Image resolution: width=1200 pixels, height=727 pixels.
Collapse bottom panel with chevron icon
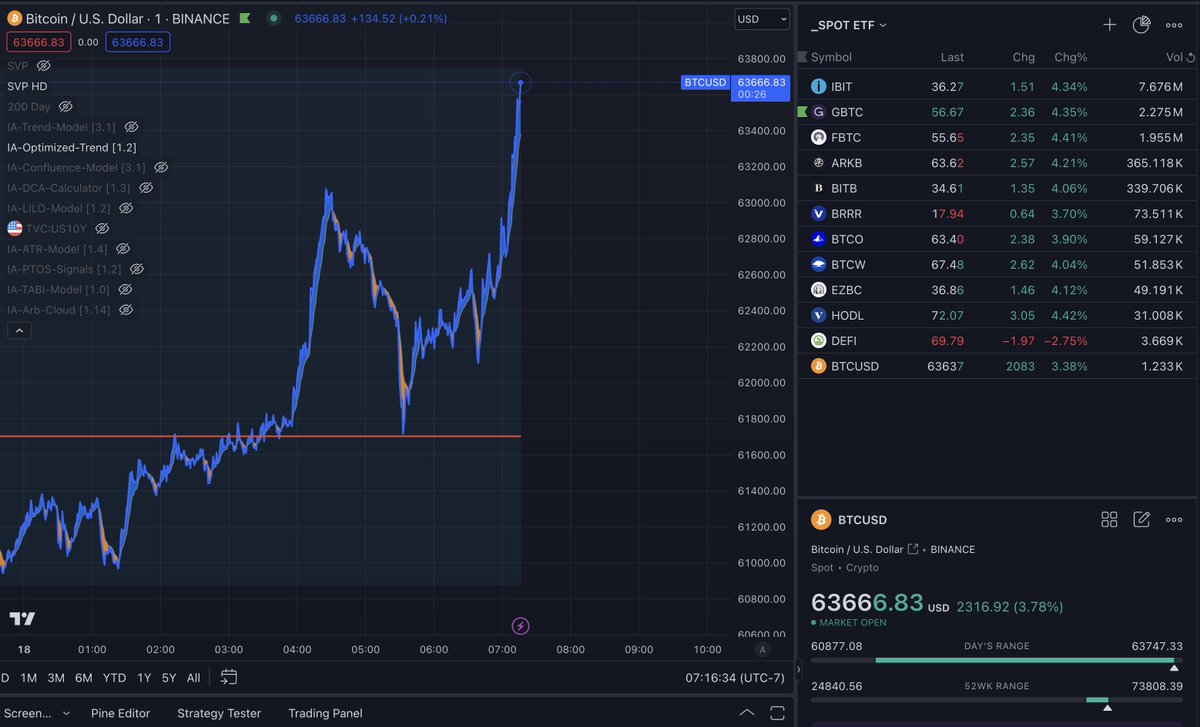pyautogui.click(x=746, y=713)
